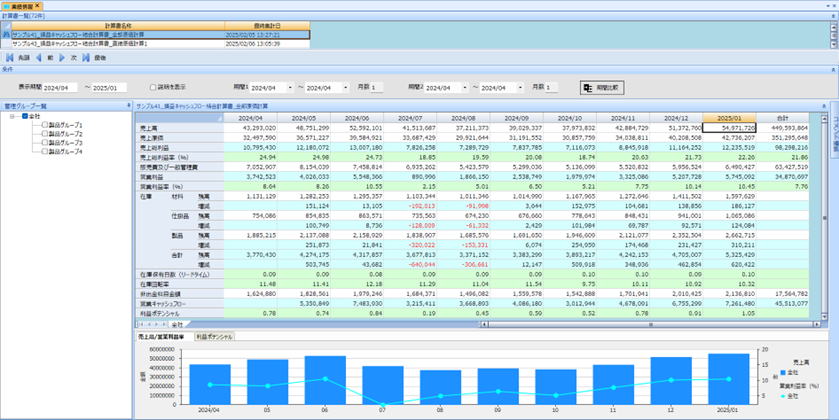Click the last-sheet arrow in the sheet tab navigator
Screen dimensions: 839x420
(164, 324)
